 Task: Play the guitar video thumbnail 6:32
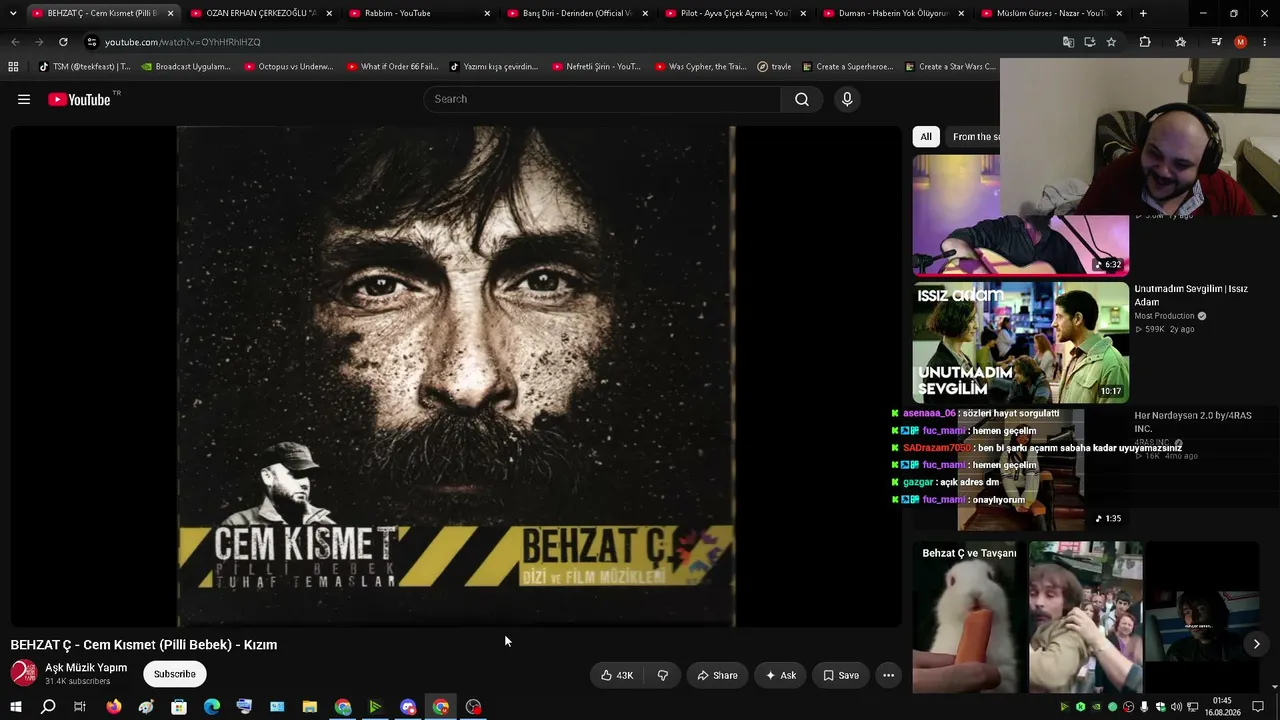1021,215
